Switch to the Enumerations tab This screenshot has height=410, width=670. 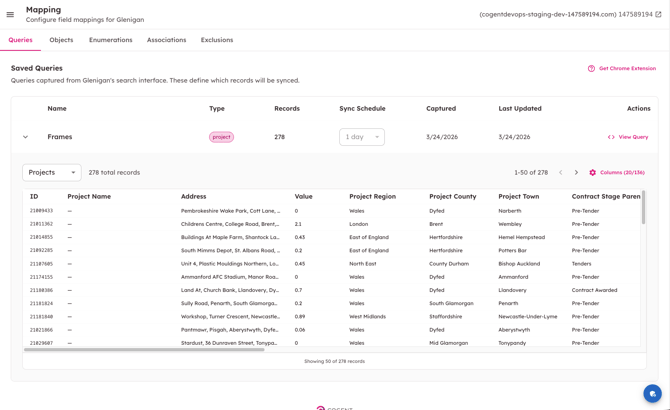[x=111, y=40]
